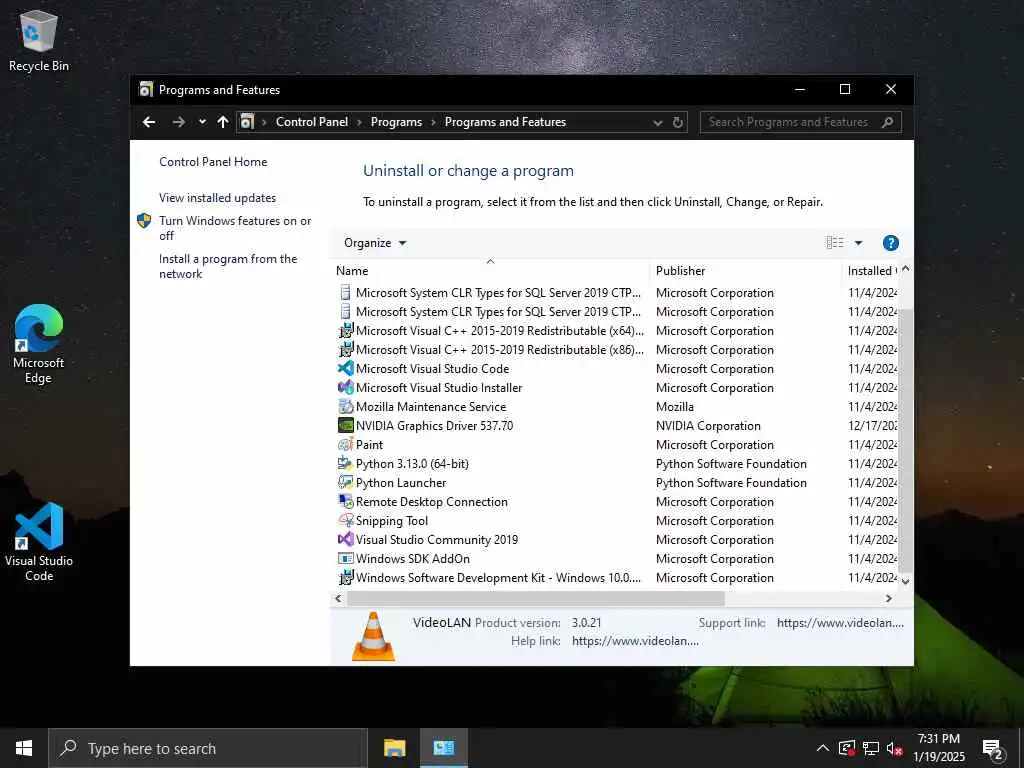Click the Remote Desktop Connection icon

(345, 502)
